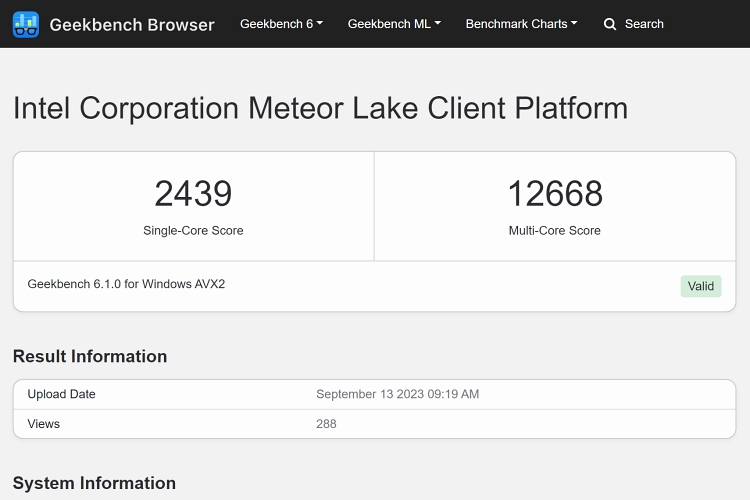Click the Geekbench logo icon

click(x=26, y=24)
